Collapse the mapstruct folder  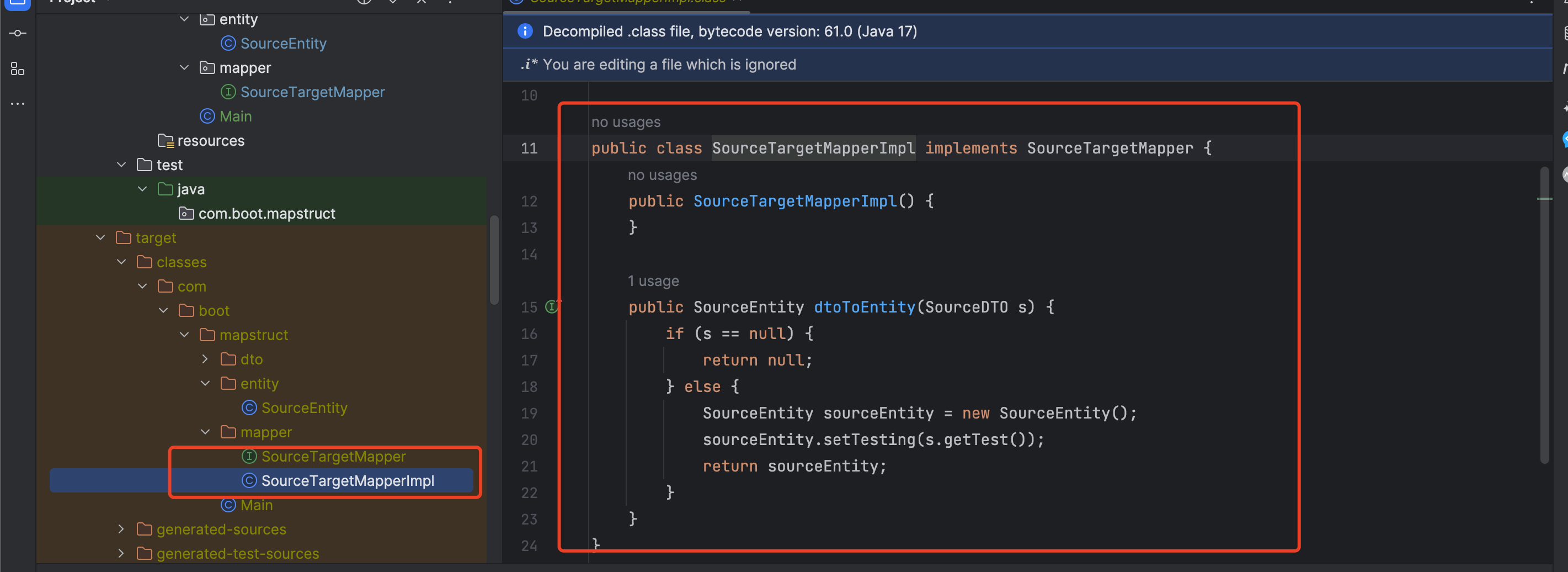(x=184, y=335)
